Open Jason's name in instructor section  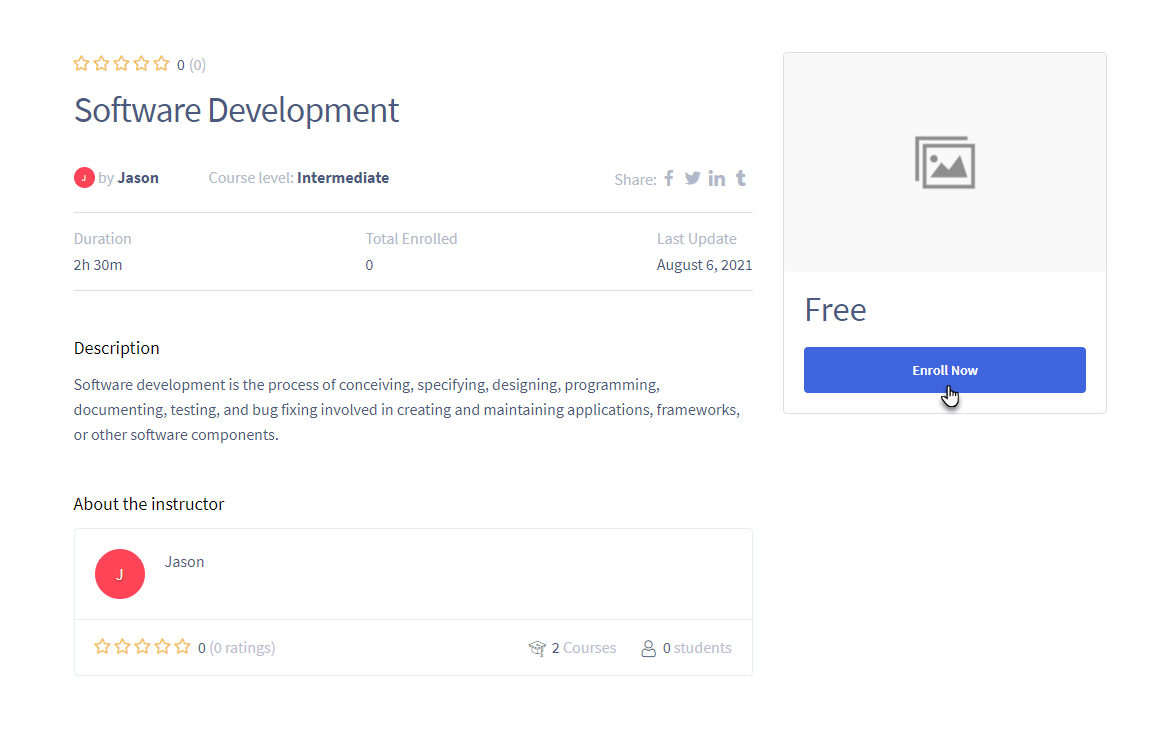point(184,562)
